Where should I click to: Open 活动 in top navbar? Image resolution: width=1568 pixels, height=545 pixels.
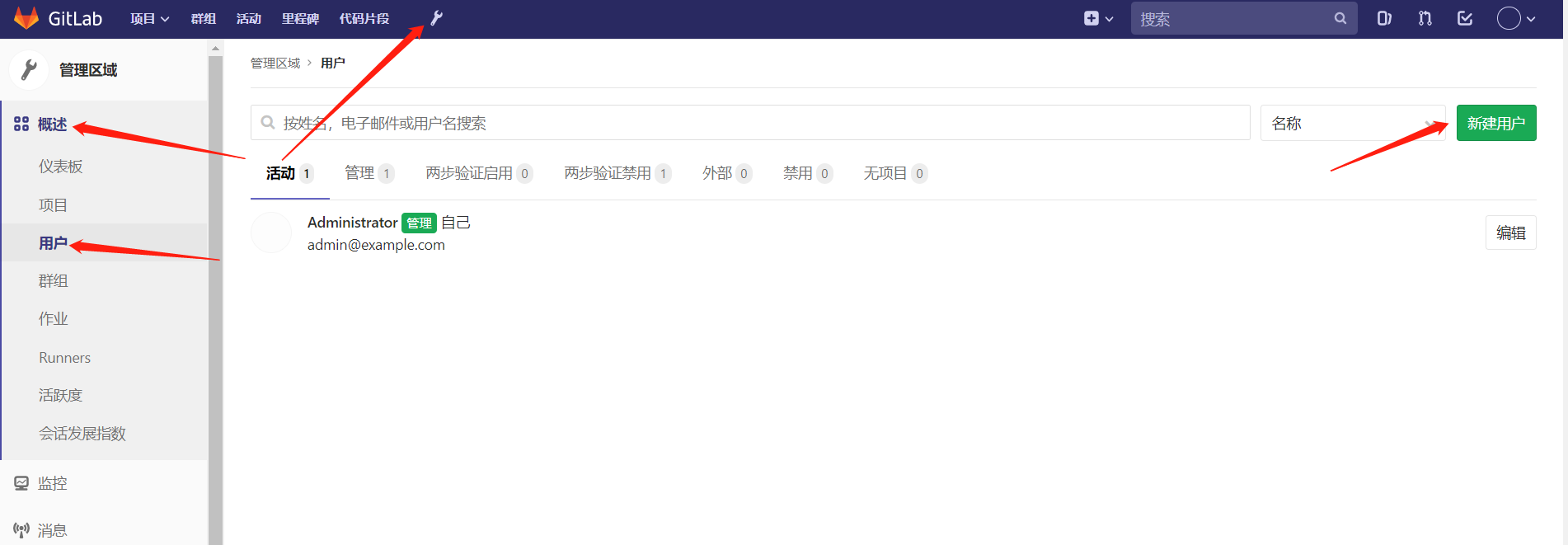click(248, 18)
